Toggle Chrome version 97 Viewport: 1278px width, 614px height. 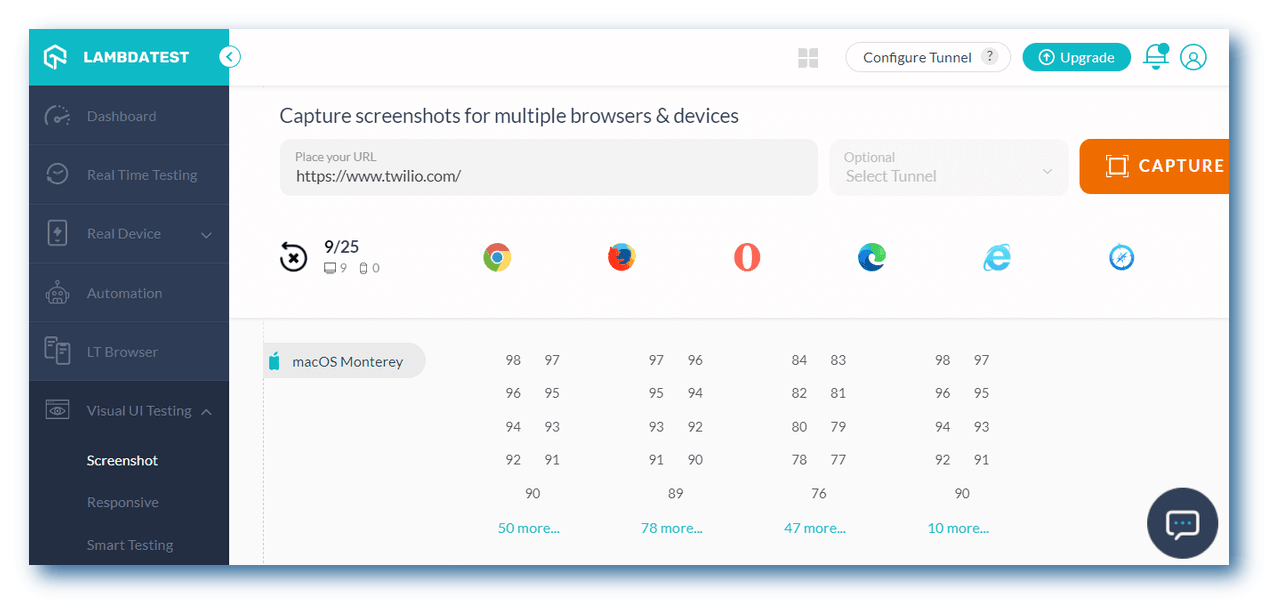(x=552, y=360)
